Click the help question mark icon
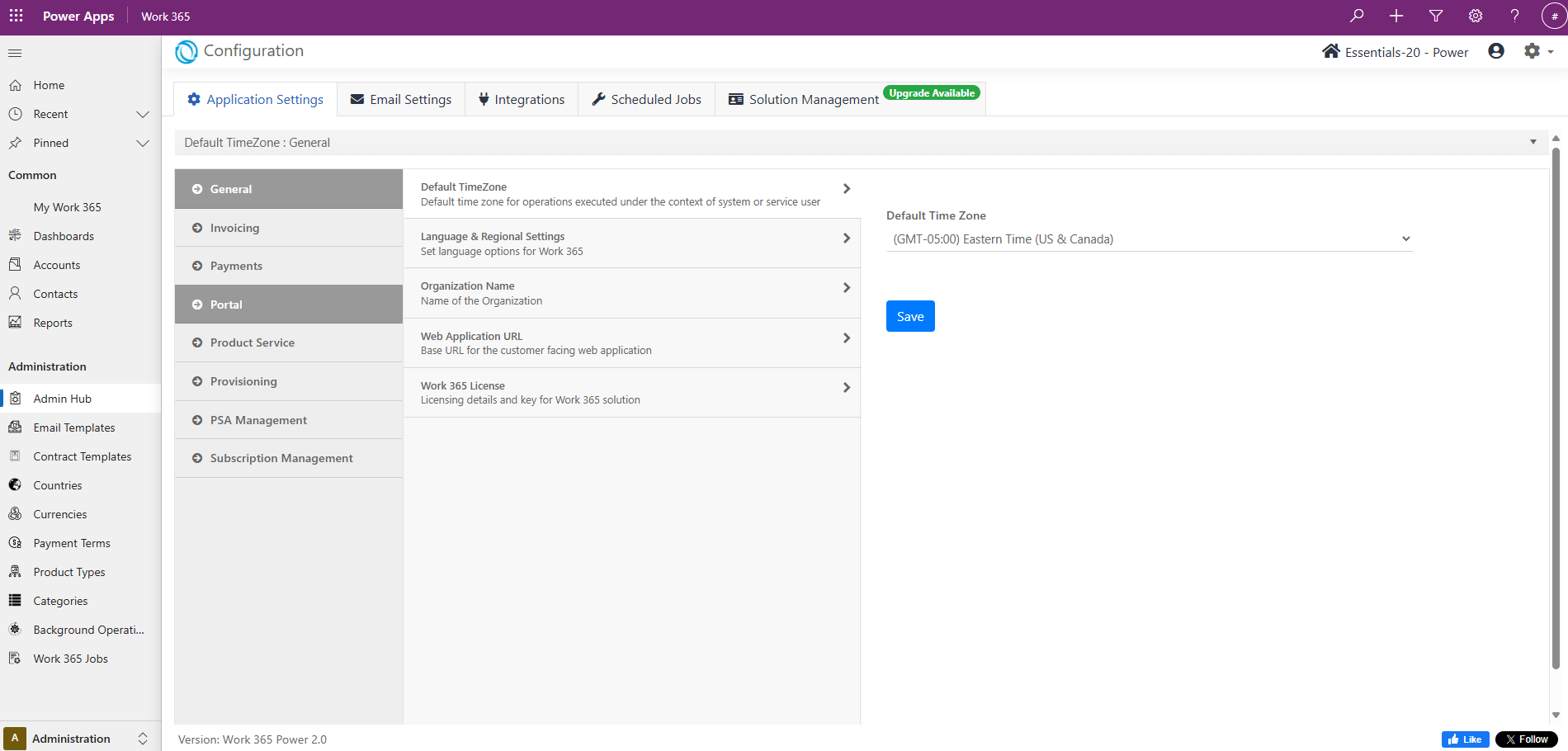 tap(1515, 16)
